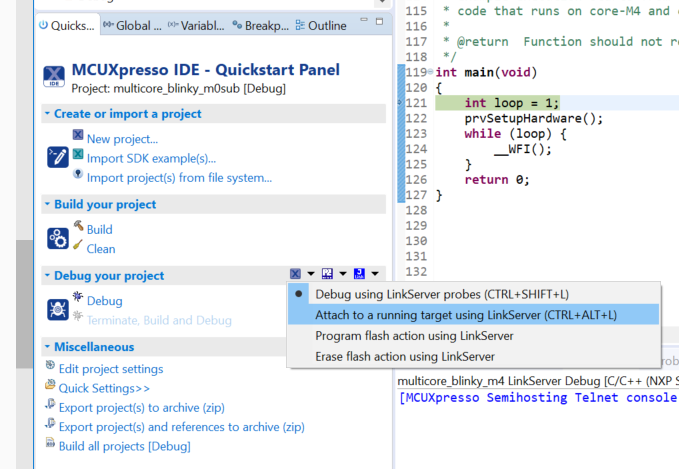Select Program flash action using LinkServer
The image size is (679, 469).
474,336
